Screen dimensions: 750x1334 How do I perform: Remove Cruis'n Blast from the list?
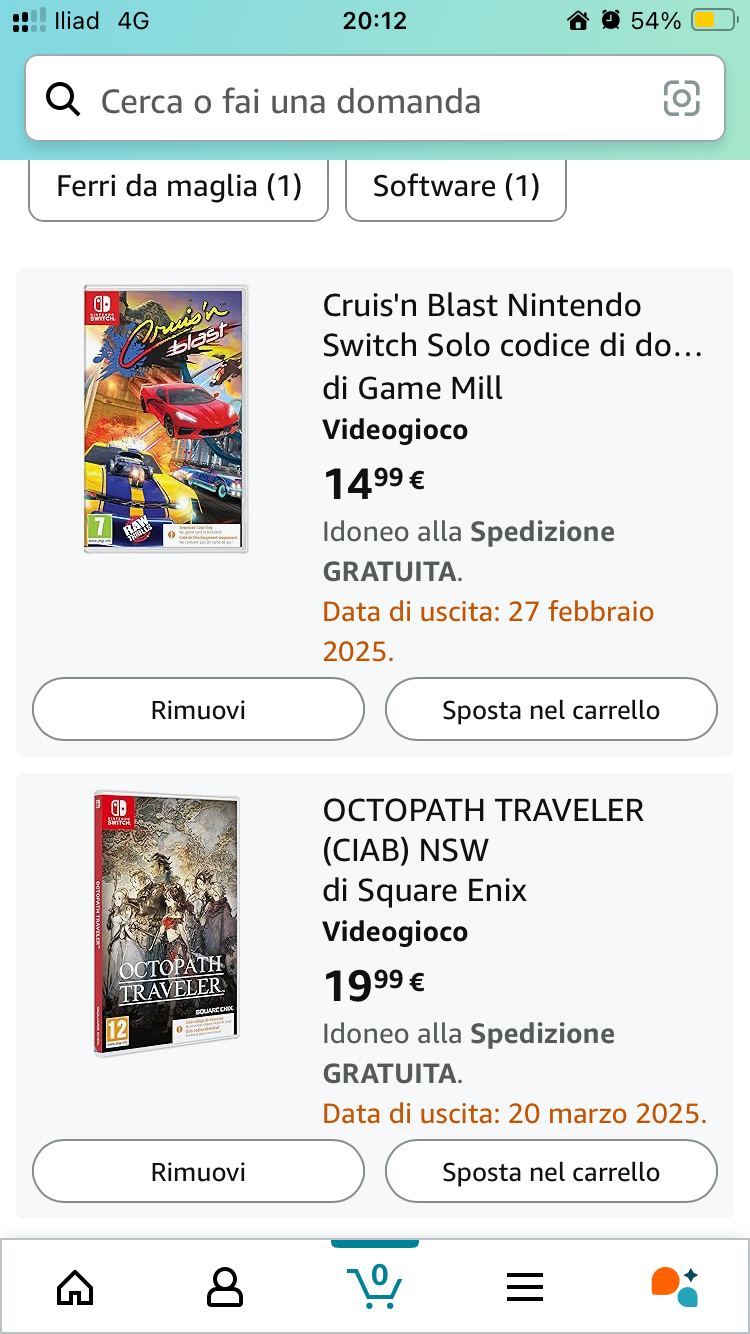(x=198, y=710)
